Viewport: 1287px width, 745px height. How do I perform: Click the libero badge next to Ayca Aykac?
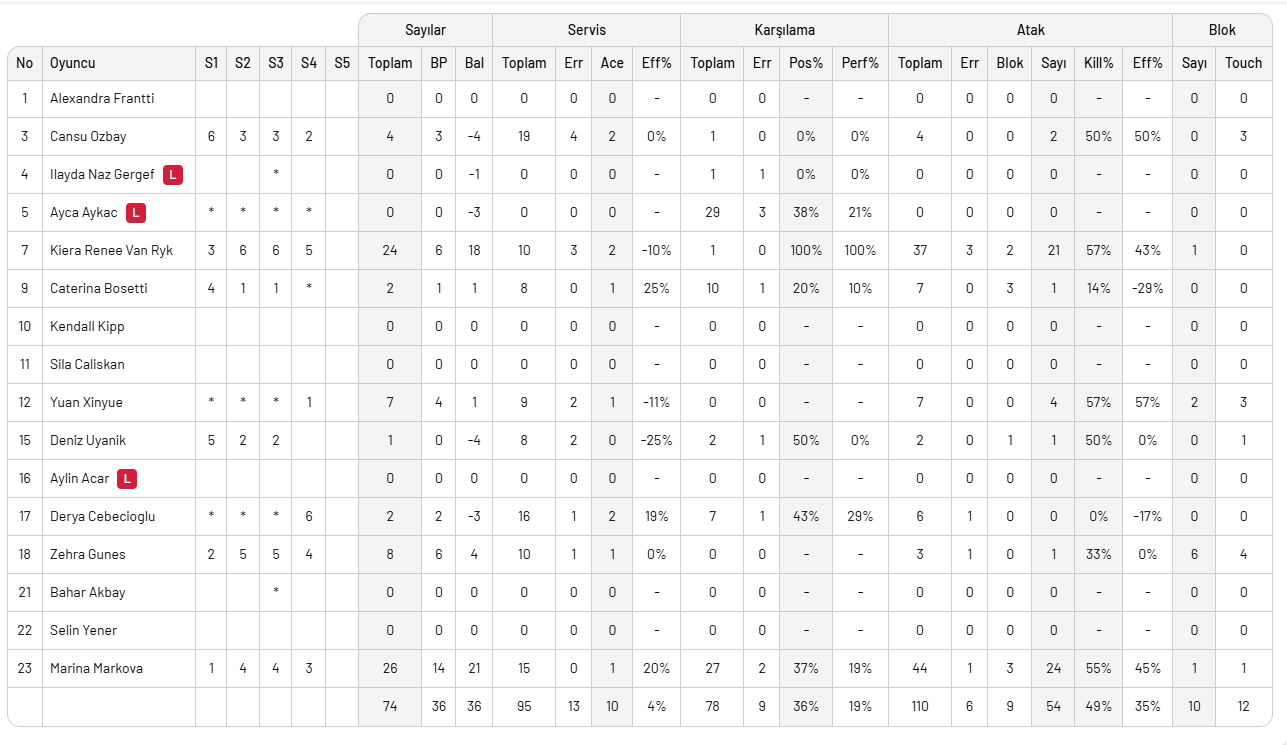click(x=136, y=213)
